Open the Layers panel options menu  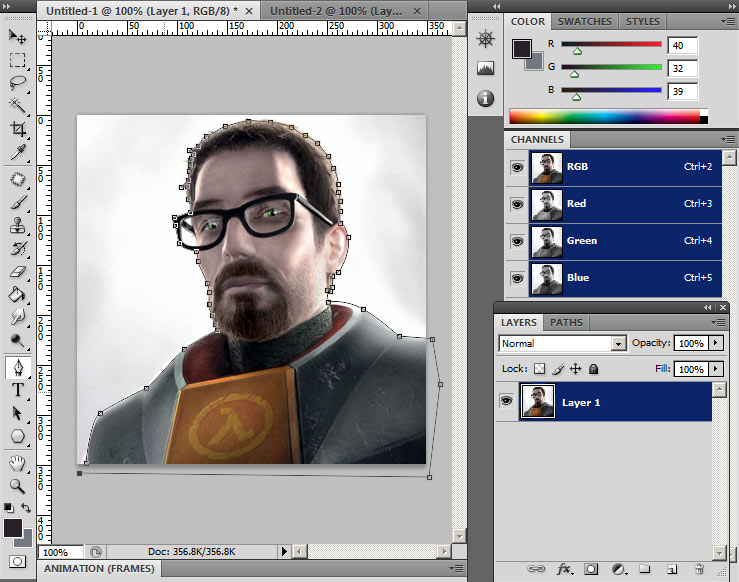(x=718, y=322)
